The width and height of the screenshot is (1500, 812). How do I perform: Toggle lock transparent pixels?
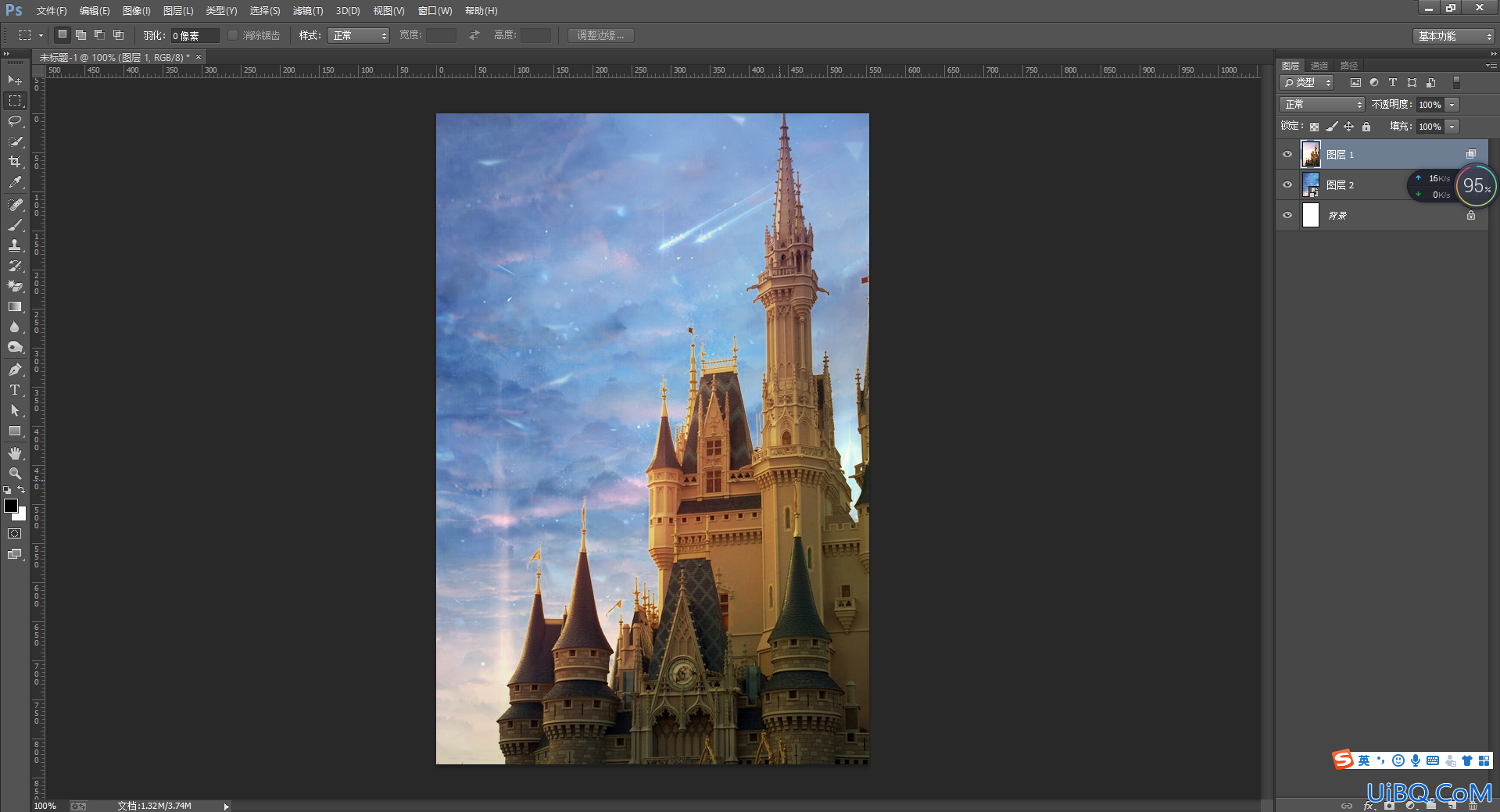click(1314, 127)
